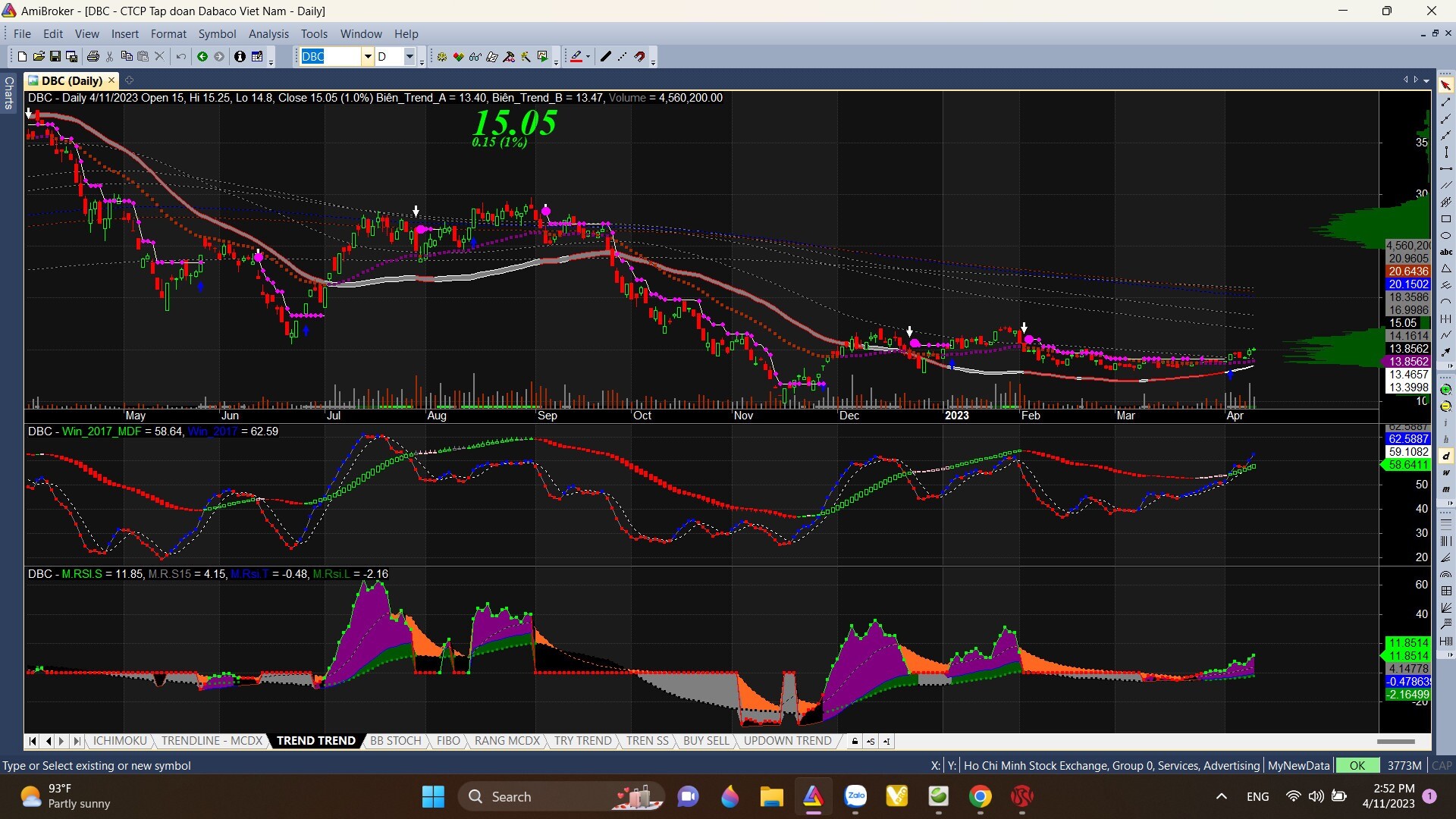Select the rectangle drawing tool
Screen dimensions: 1456x819
pyautogui.click(x=1445, y=218)
